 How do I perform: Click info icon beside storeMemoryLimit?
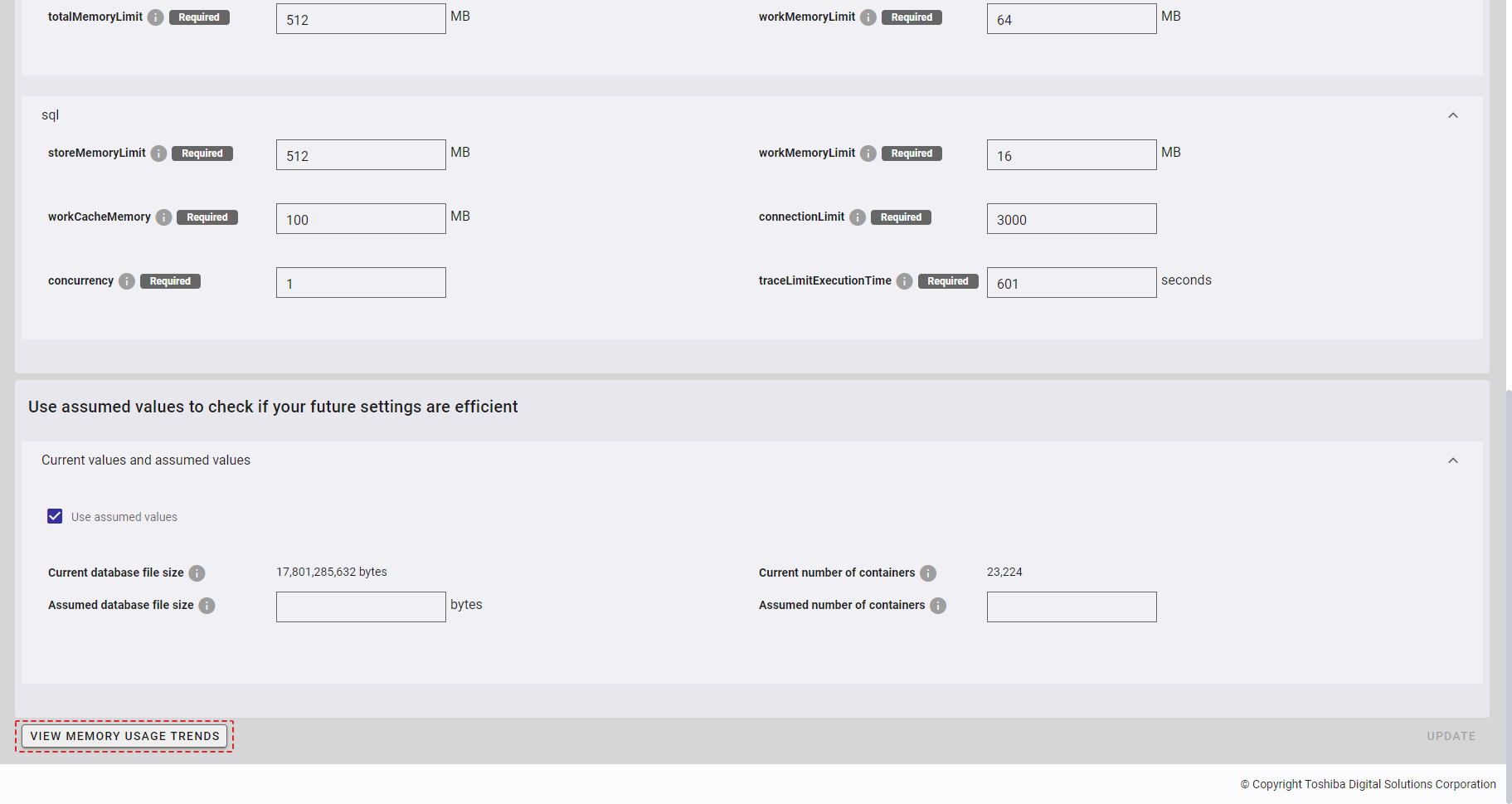[158, 153]
